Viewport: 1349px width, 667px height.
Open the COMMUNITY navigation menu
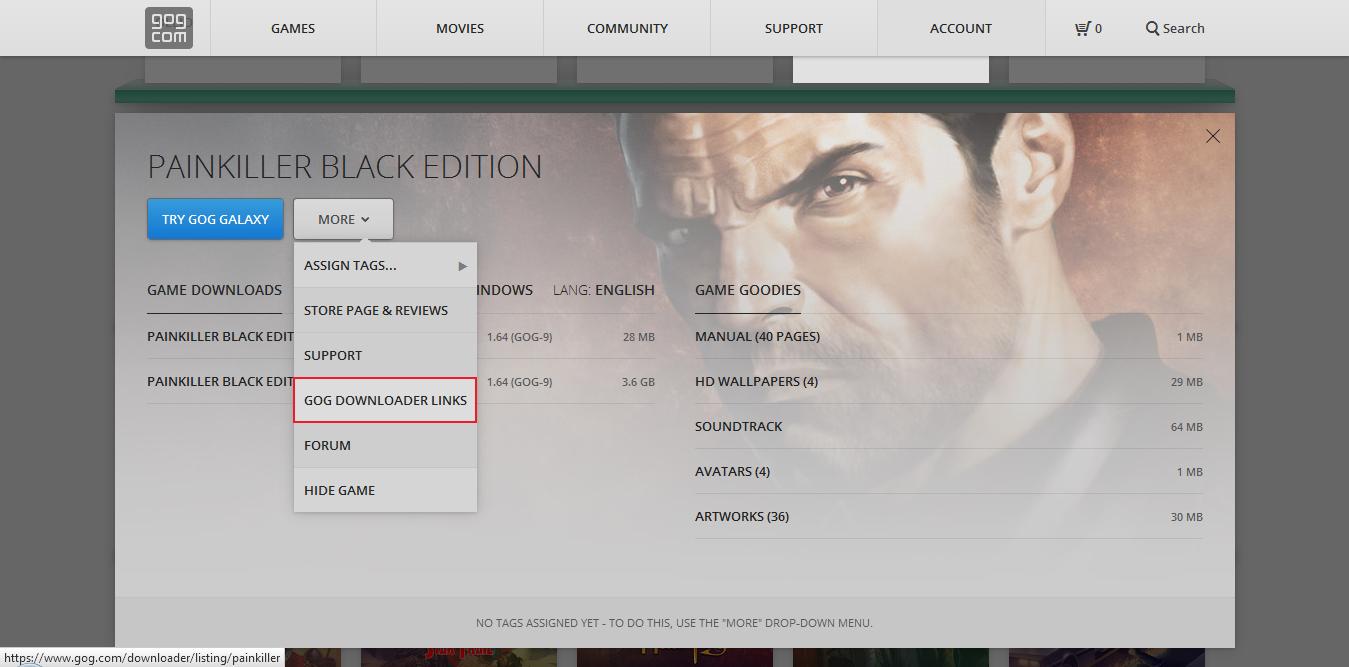[x=627, y=28]
